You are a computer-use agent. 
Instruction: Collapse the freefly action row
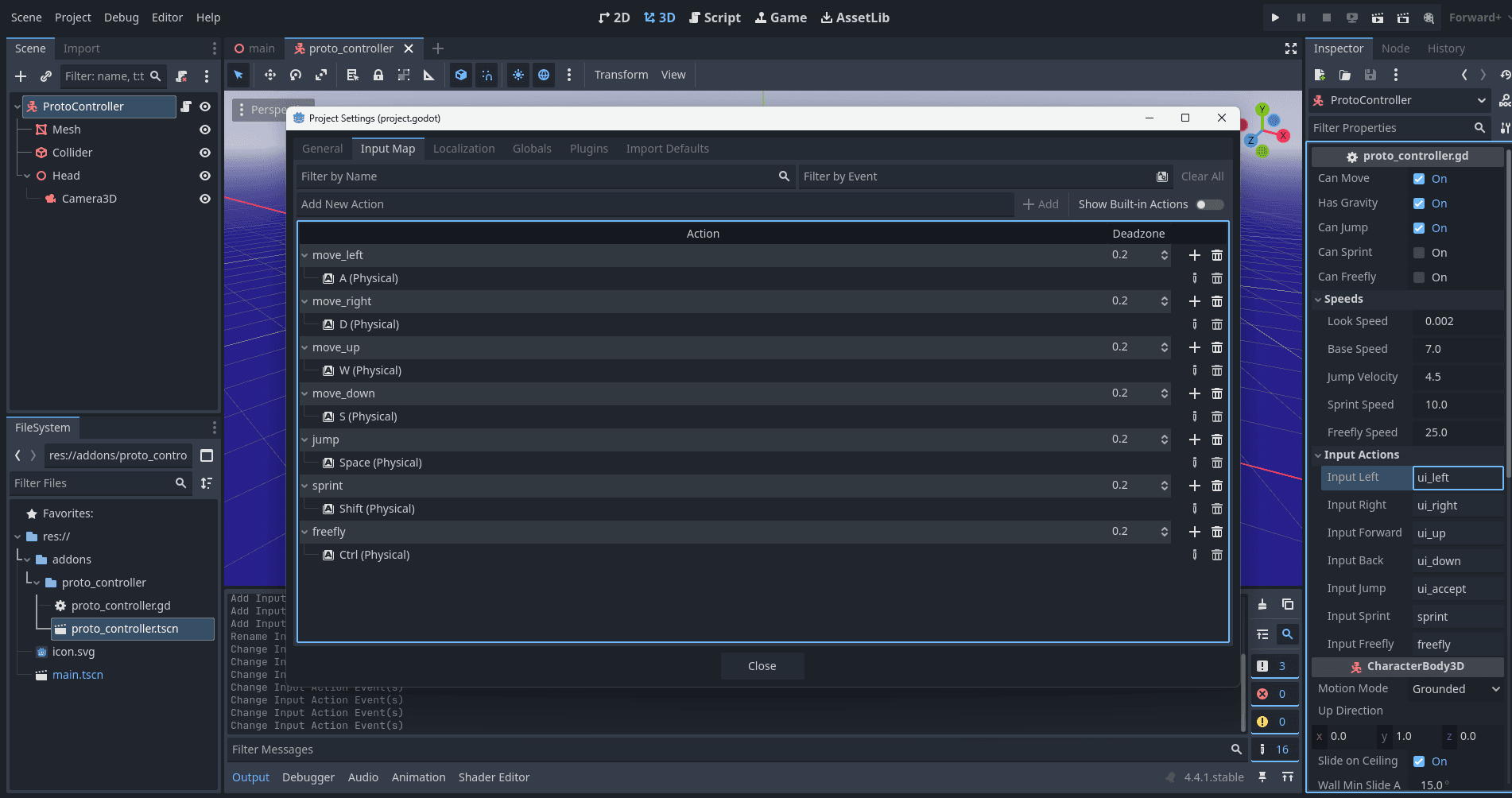(x=304, y=532)
